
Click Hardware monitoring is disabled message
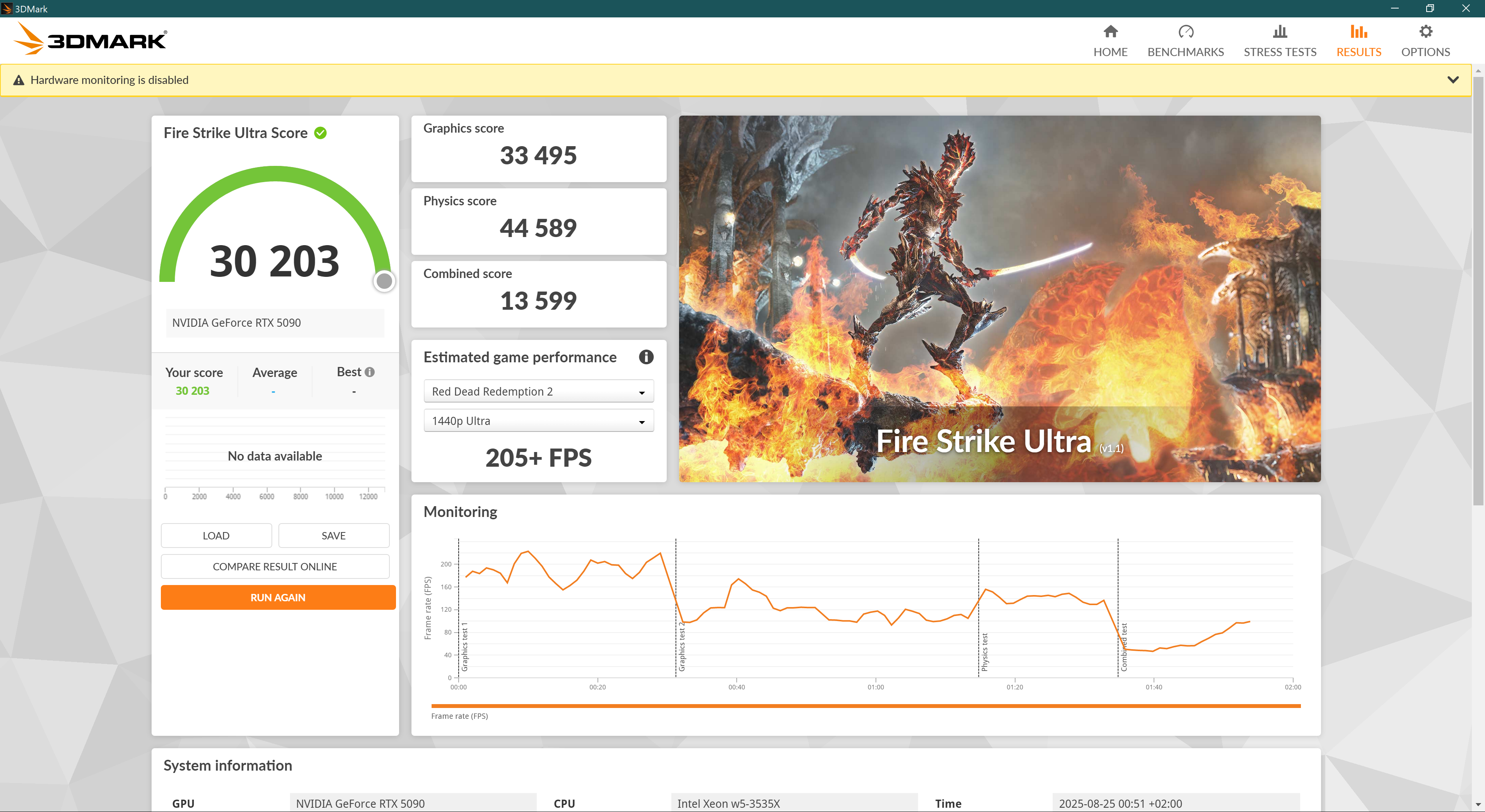pos(109,80)
